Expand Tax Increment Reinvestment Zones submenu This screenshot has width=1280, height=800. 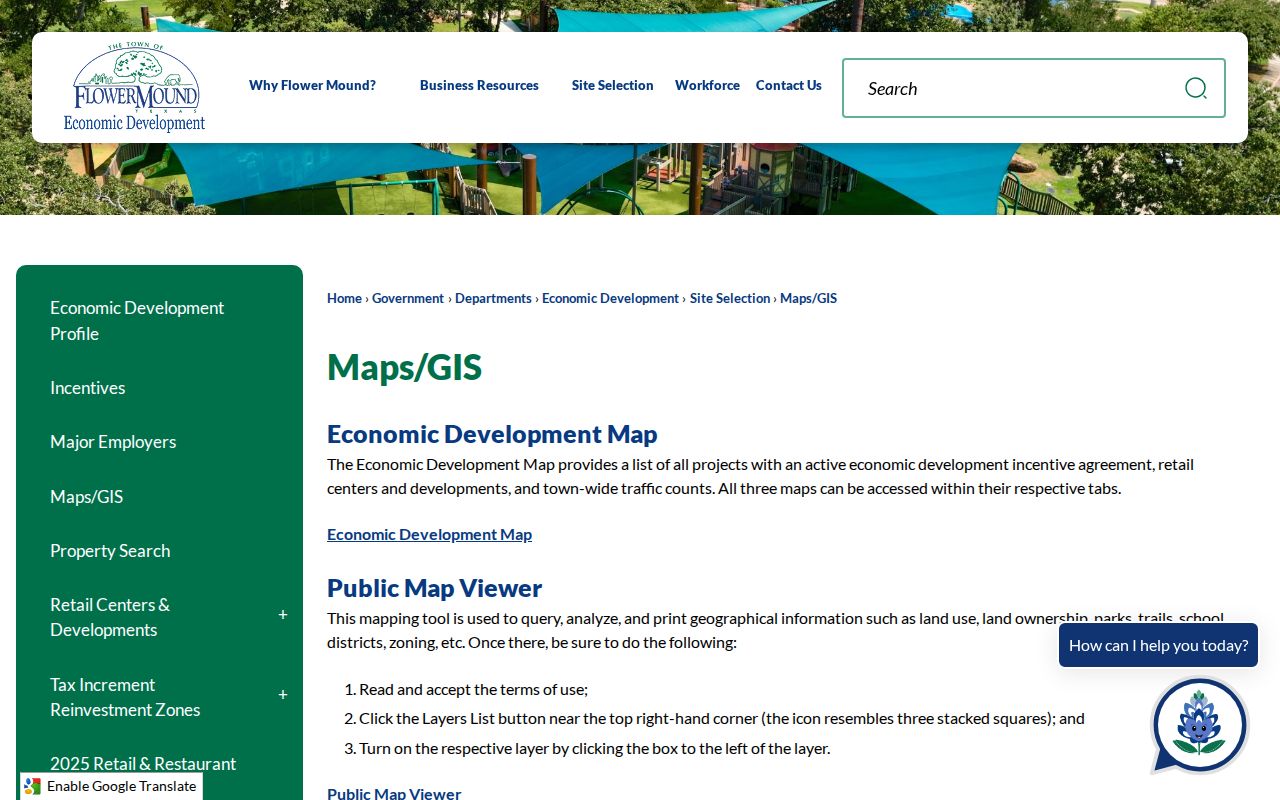[x=283, y=695]
